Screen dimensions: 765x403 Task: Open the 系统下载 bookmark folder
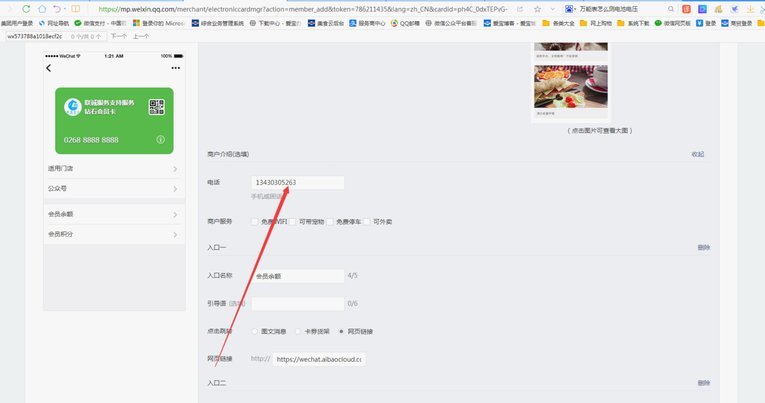tap(633, 23)
